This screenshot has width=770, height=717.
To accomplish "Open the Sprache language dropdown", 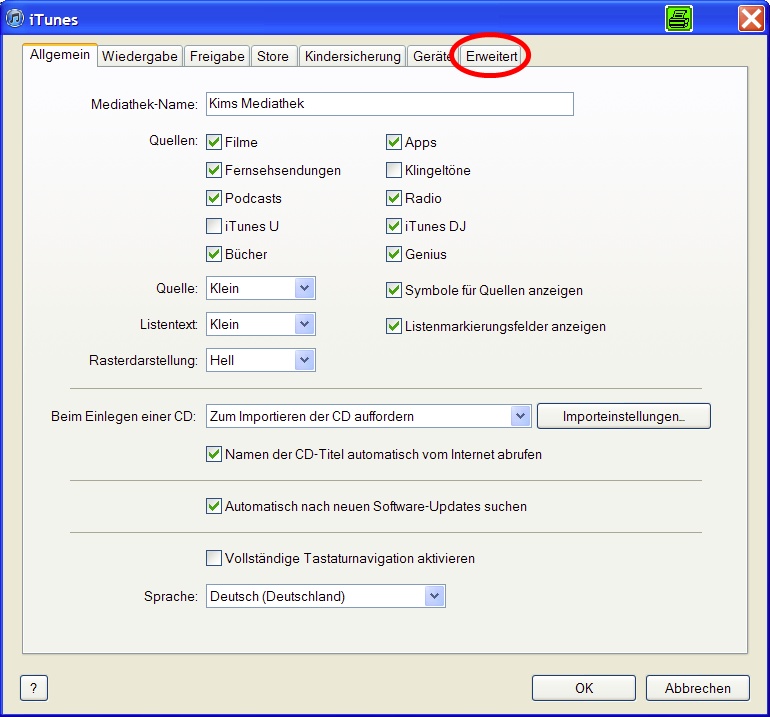I will (434, 597).
